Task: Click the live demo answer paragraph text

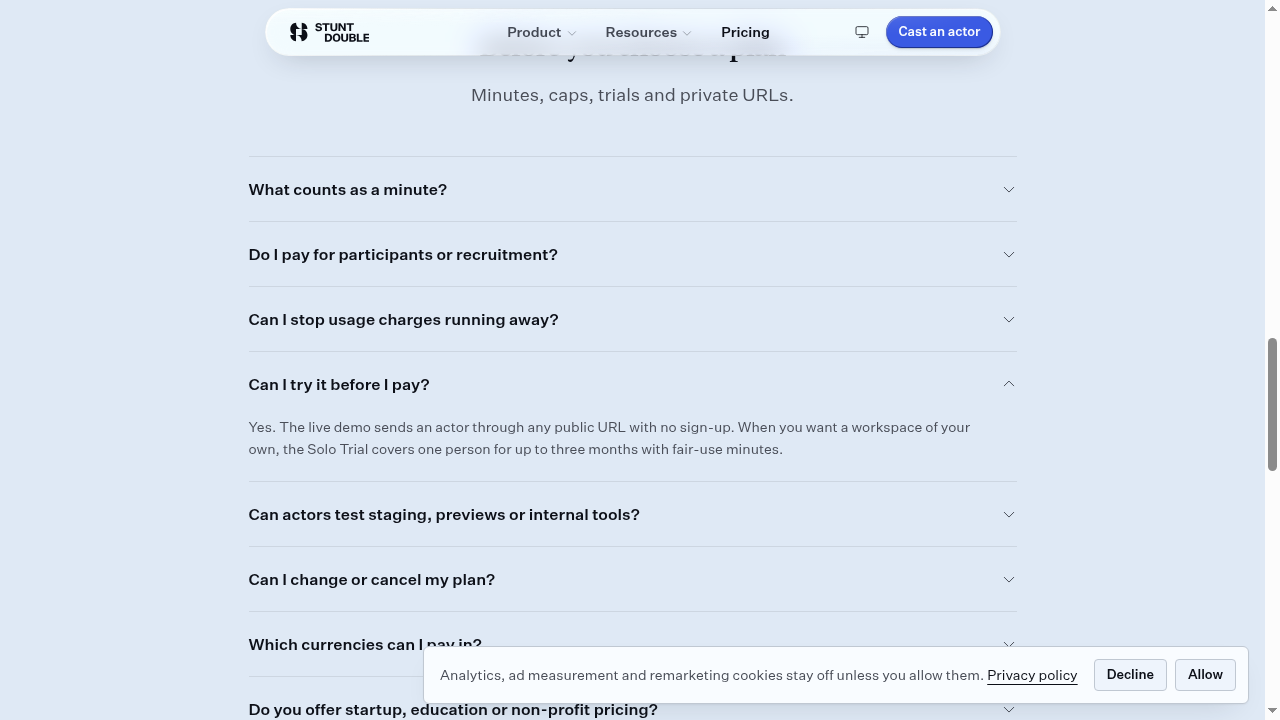Action: pyautogui.click(x=609, y=438)
